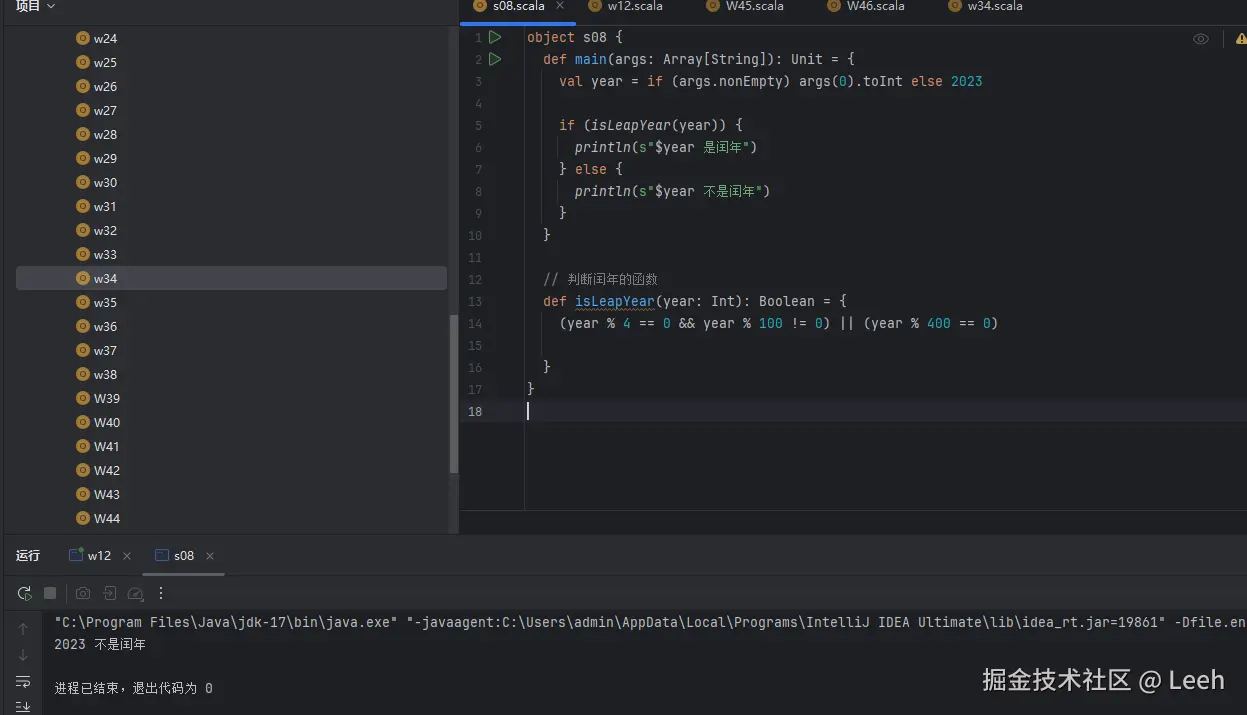The image size is (1247, 715).
Task: Click the isLeapYear function definition name
Action: (x=614, y=301)
